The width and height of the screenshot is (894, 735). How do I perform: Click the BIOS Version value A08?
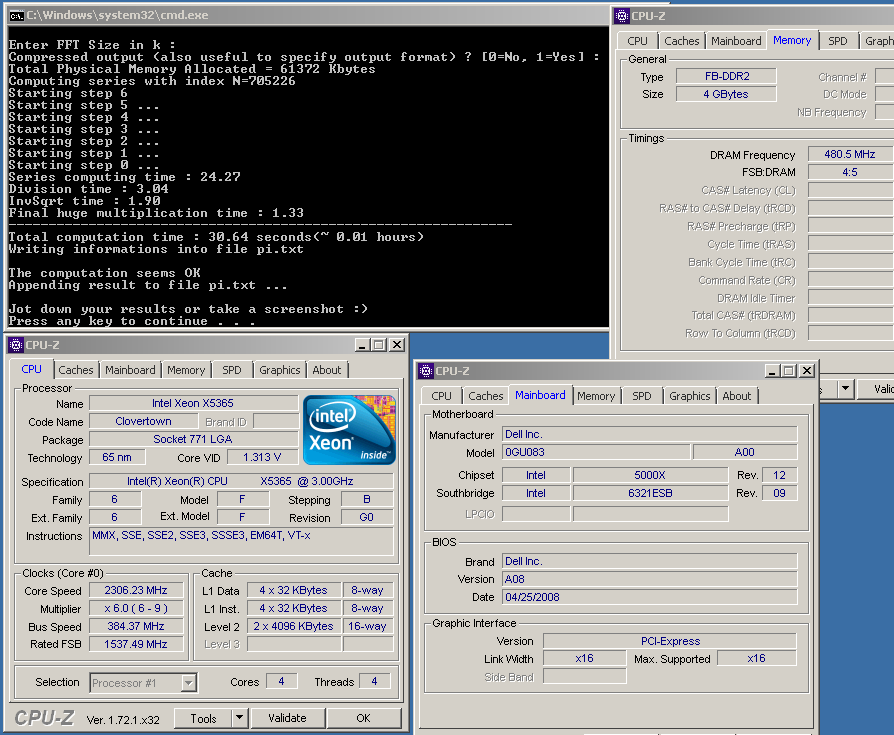click(649, 579)
